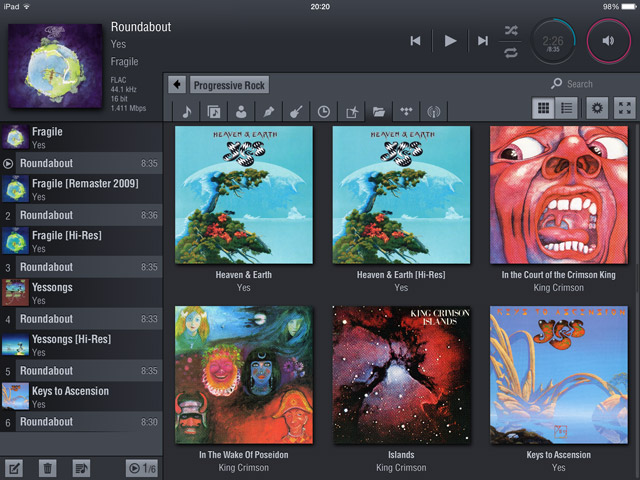
Task: Open recently played clock icon
Action: [324, 111]
